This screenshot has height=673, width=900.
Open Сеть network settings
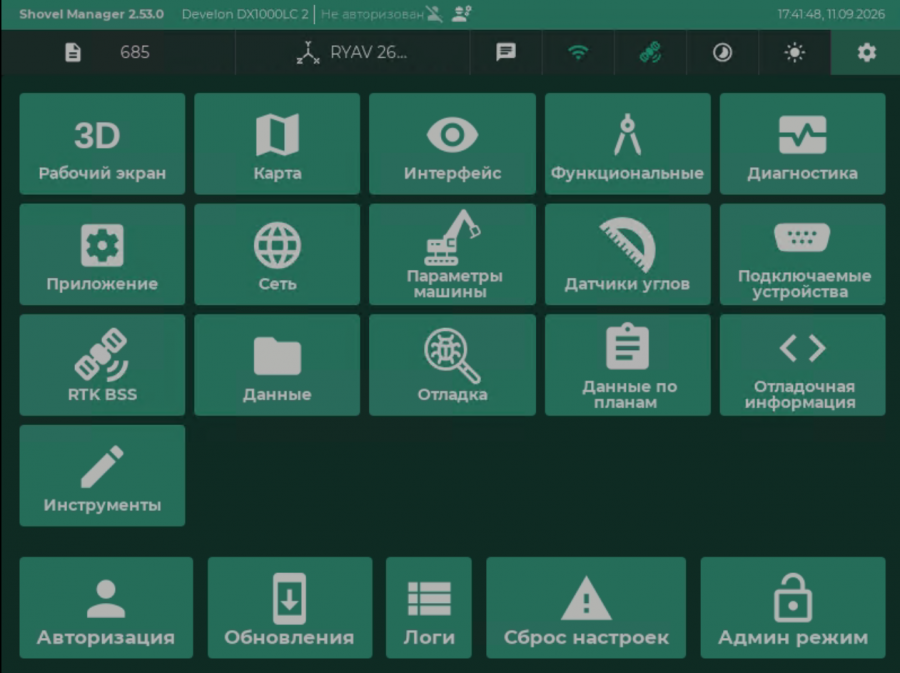pos(277,254)
